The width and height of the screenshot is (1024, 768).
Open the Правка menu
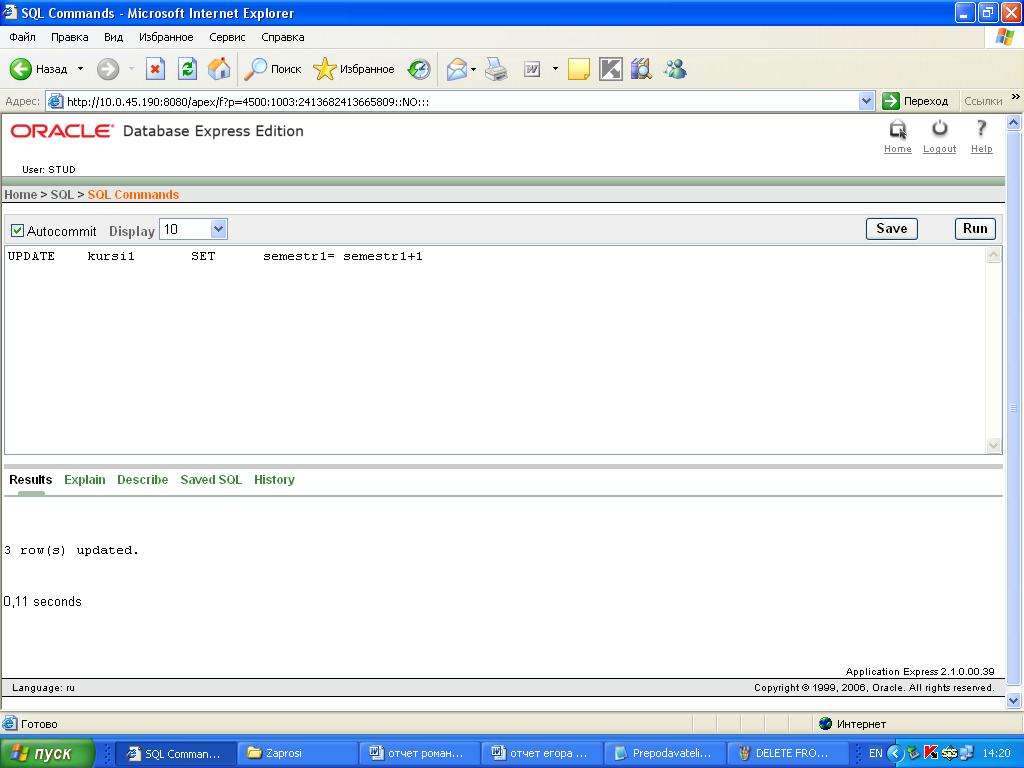pos(69,37)
